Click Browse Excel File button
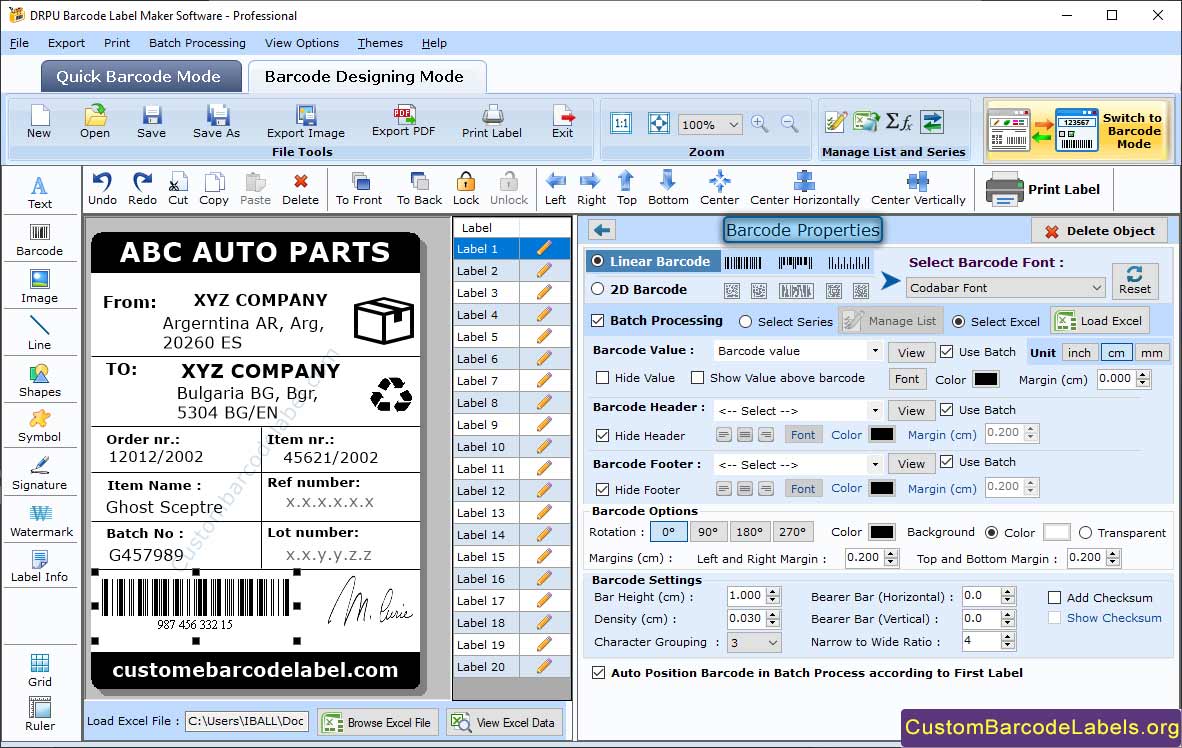 tap(376, 722)
